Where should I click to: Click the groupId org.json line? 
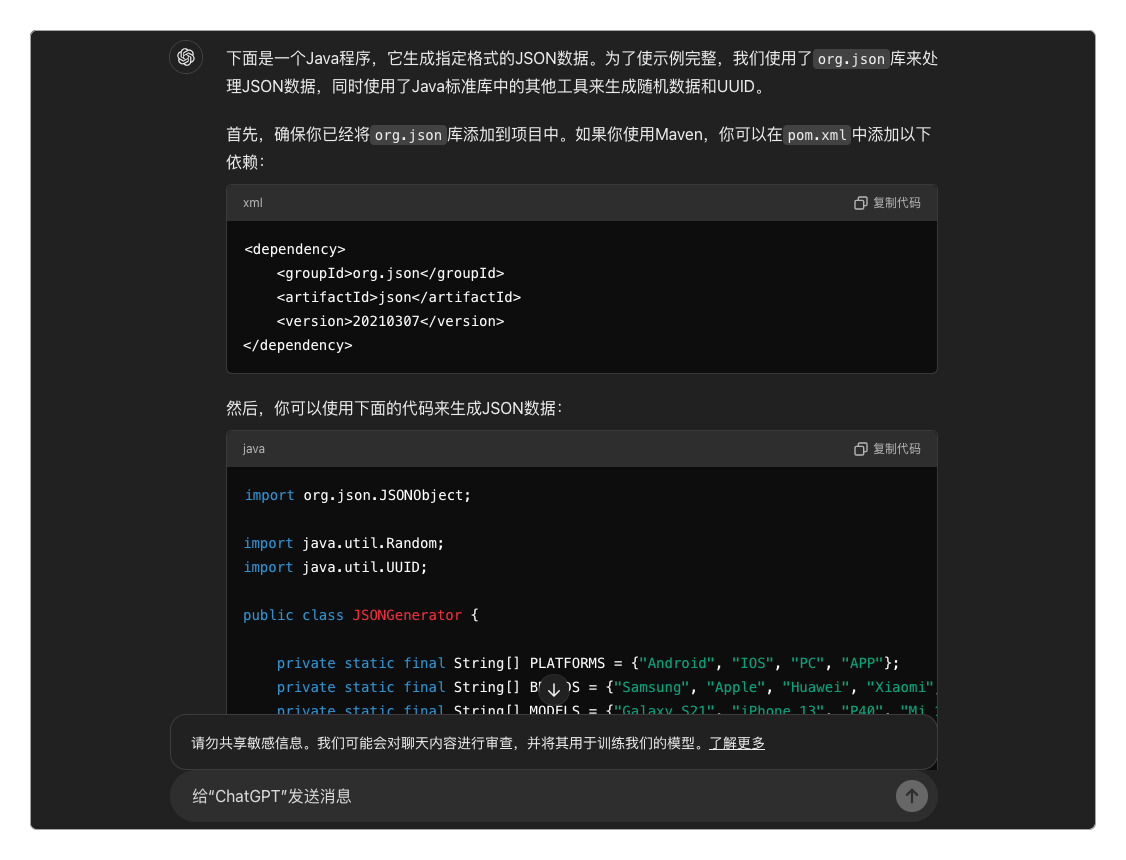391,274
